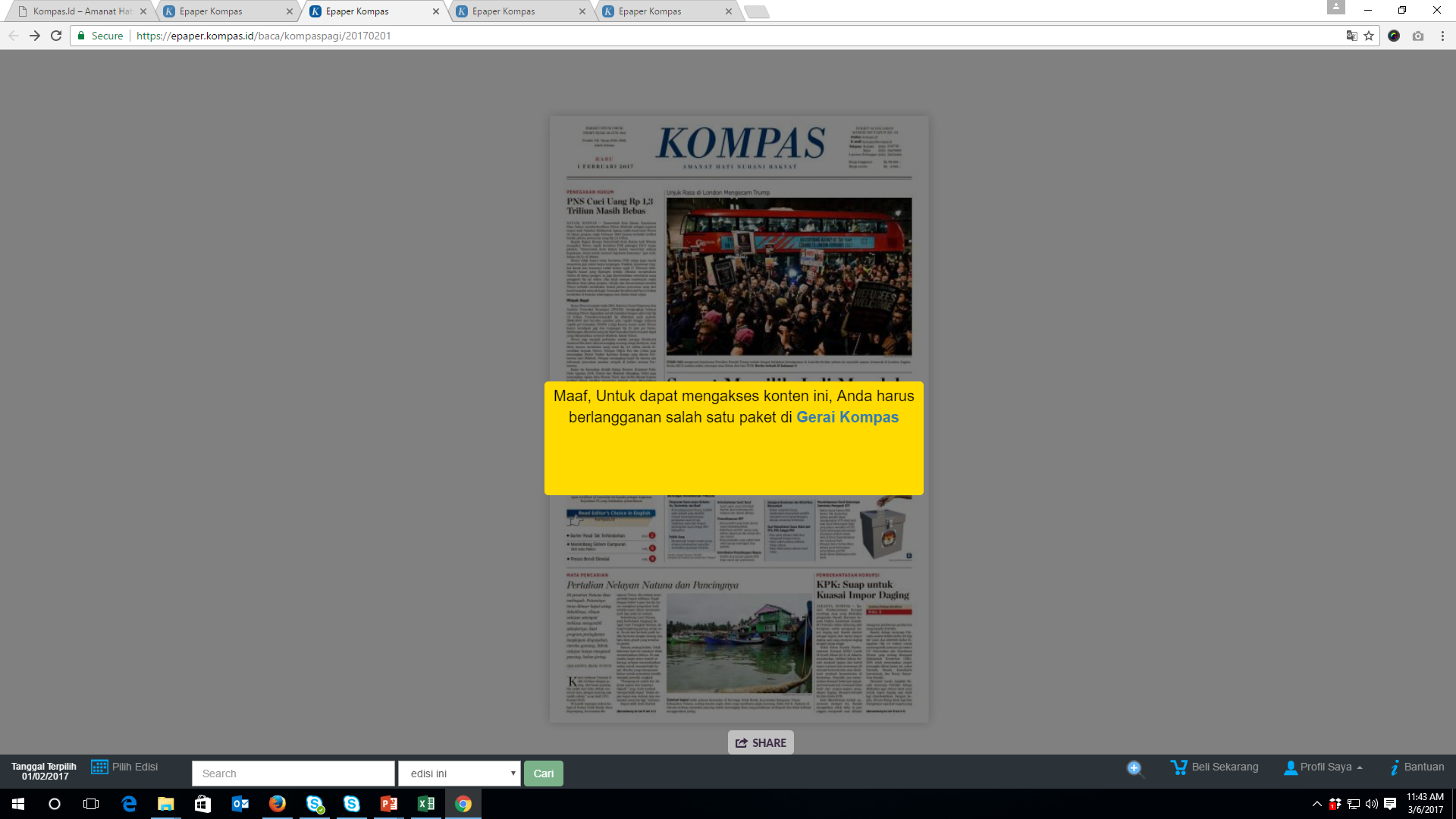This screenshot has width=1456, height=819.
Task: Click the round extension icon in toolbar
Action: pos(1394,36)
